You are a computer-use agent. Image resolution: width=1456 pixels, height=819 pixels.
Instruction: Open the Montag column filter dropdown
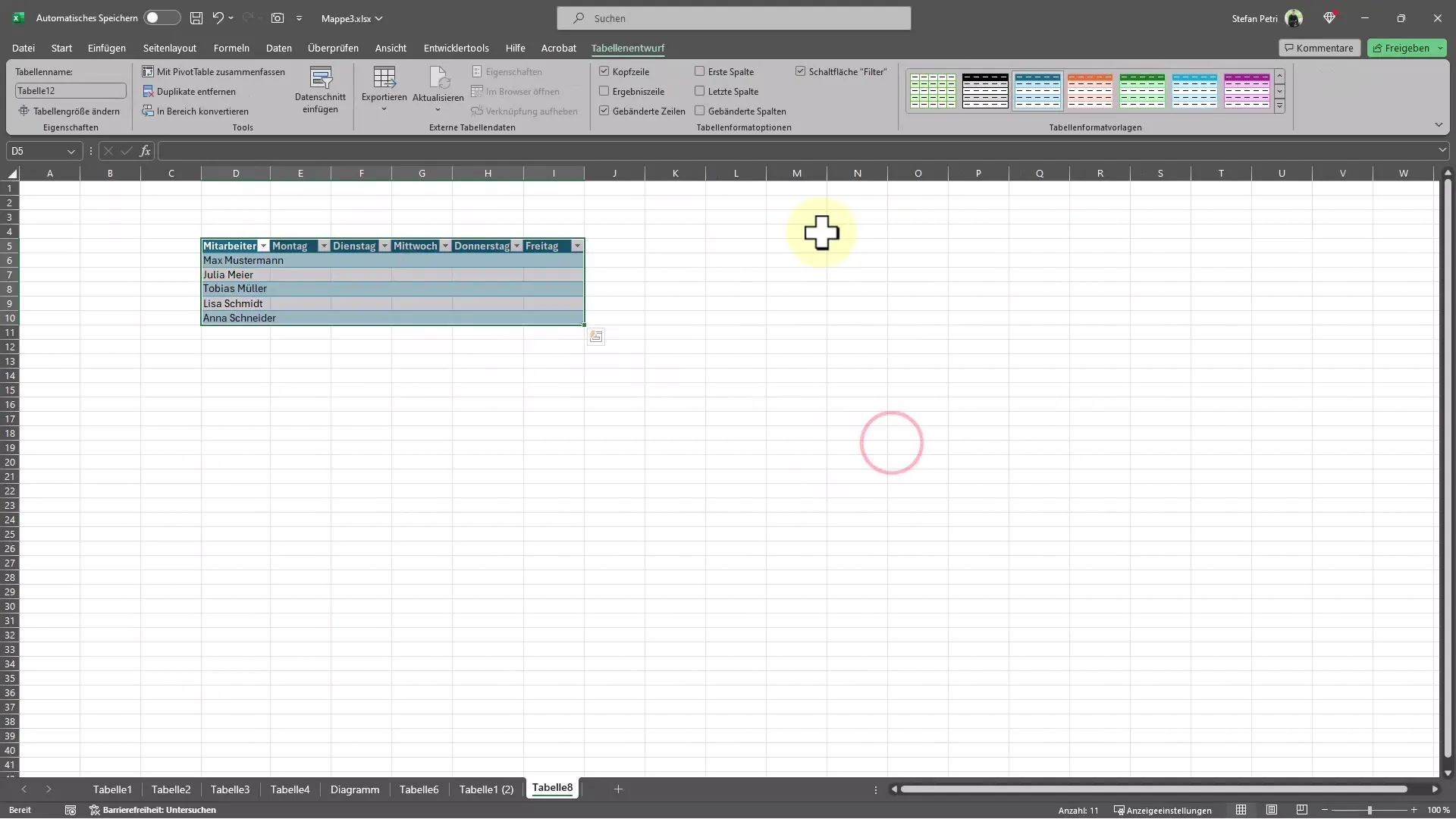coord(324,246)
